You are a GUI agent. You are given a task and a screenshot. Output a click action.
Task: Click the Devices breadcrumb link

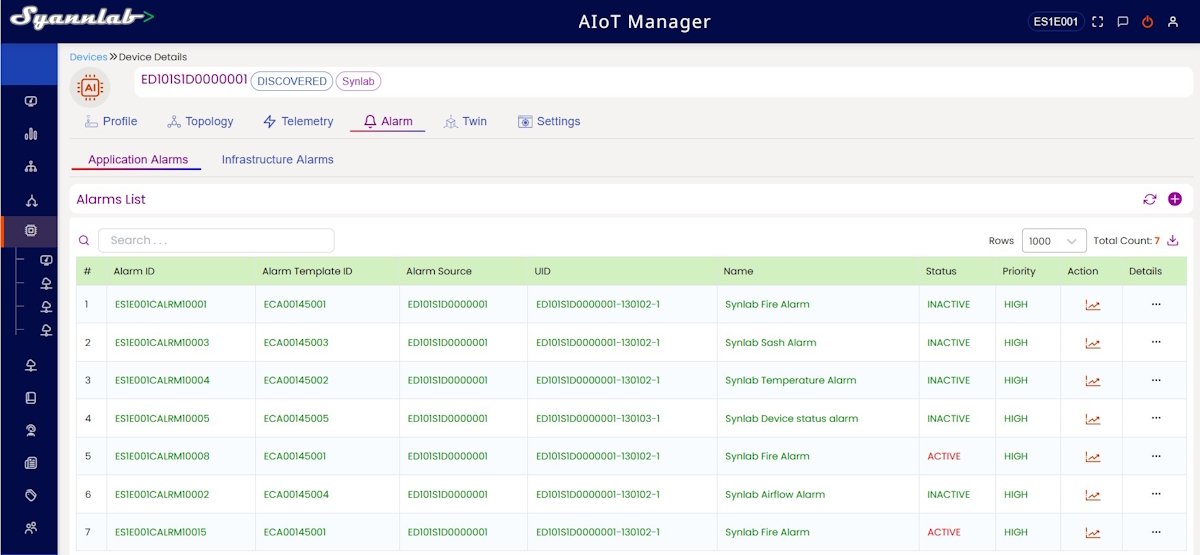[x=88, y=57]
